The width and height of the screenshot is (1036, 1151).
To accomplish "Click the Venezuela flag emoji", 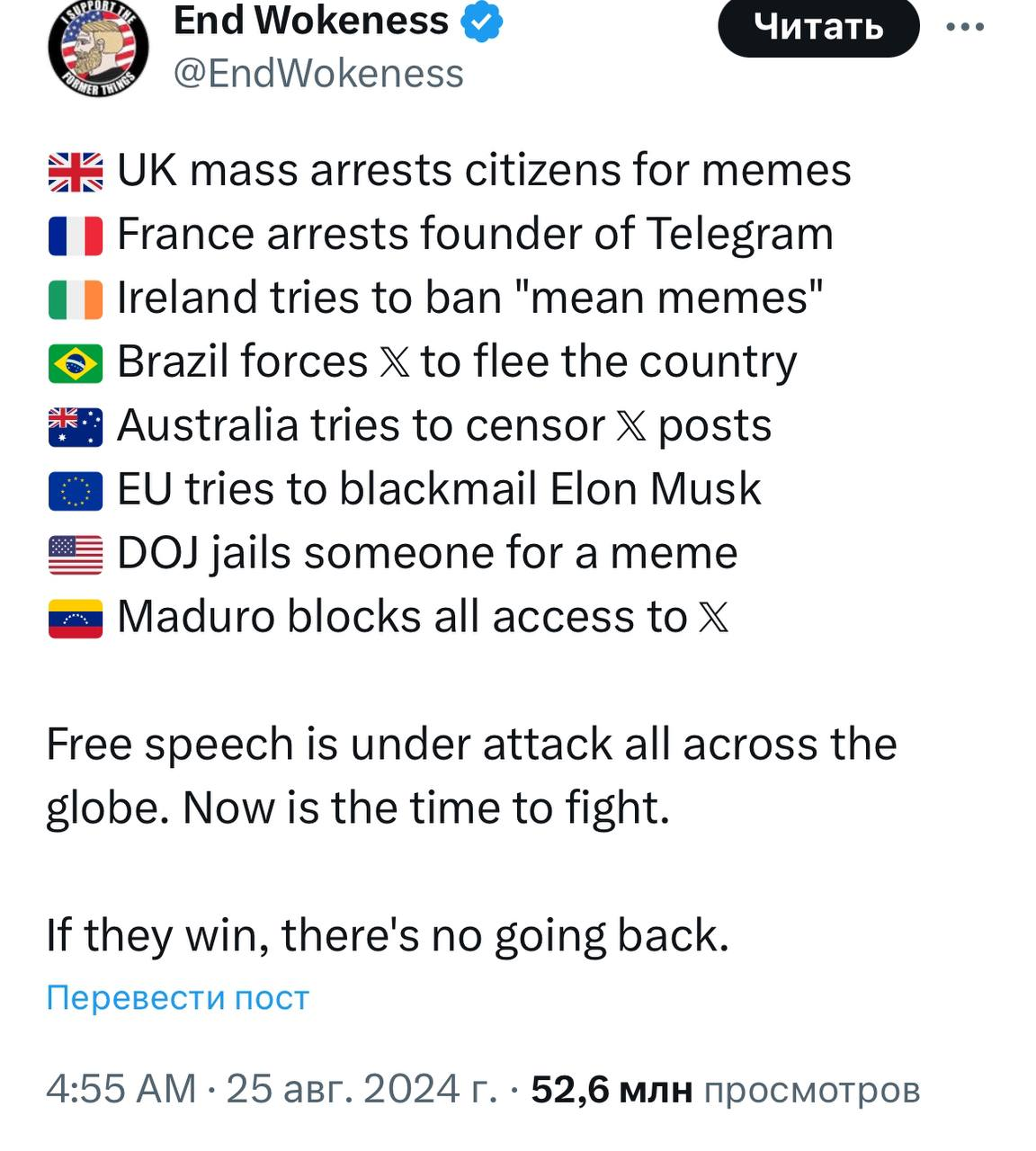I will (x=76, y=619).
